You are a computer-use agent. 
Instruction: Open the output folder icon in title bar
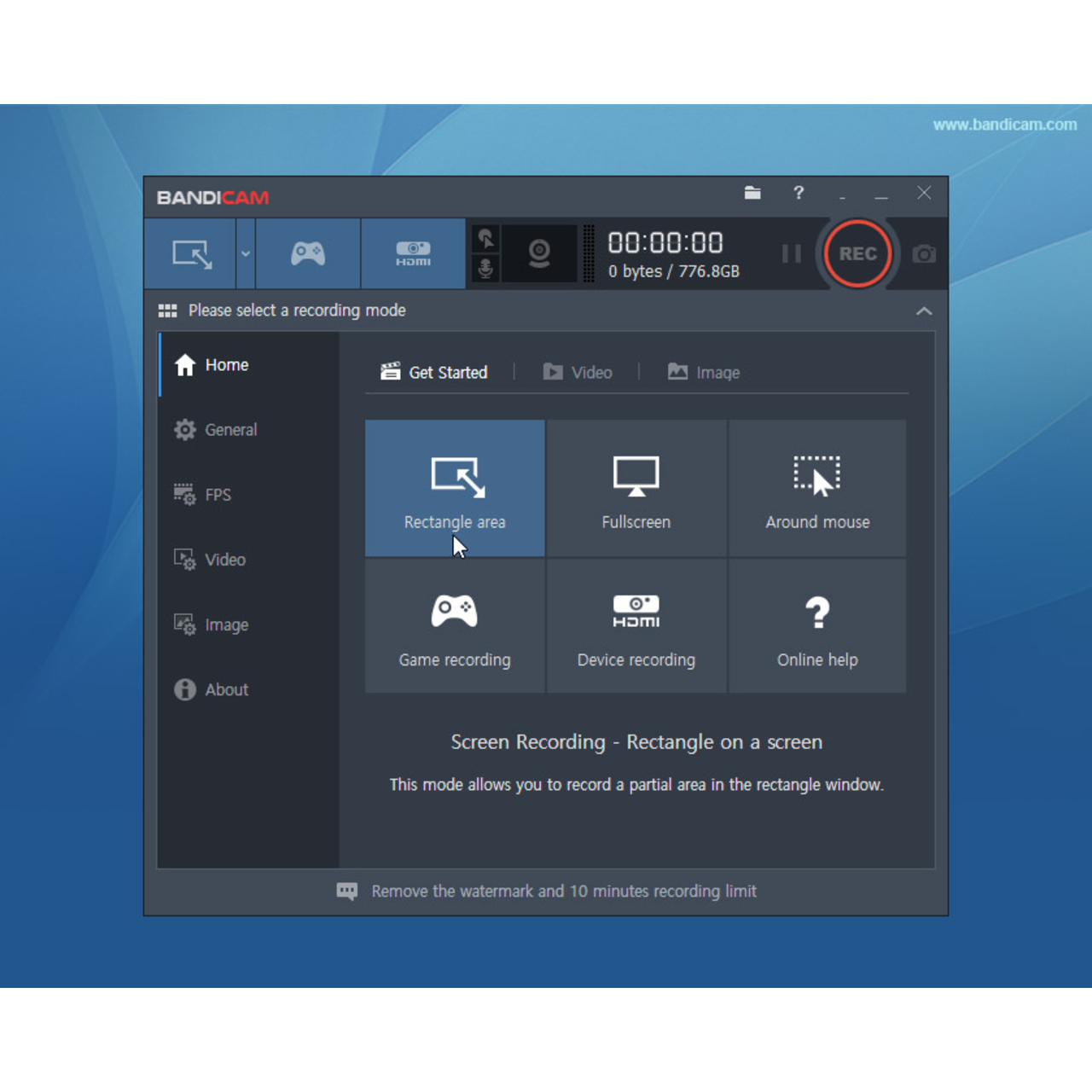point(752,193)
